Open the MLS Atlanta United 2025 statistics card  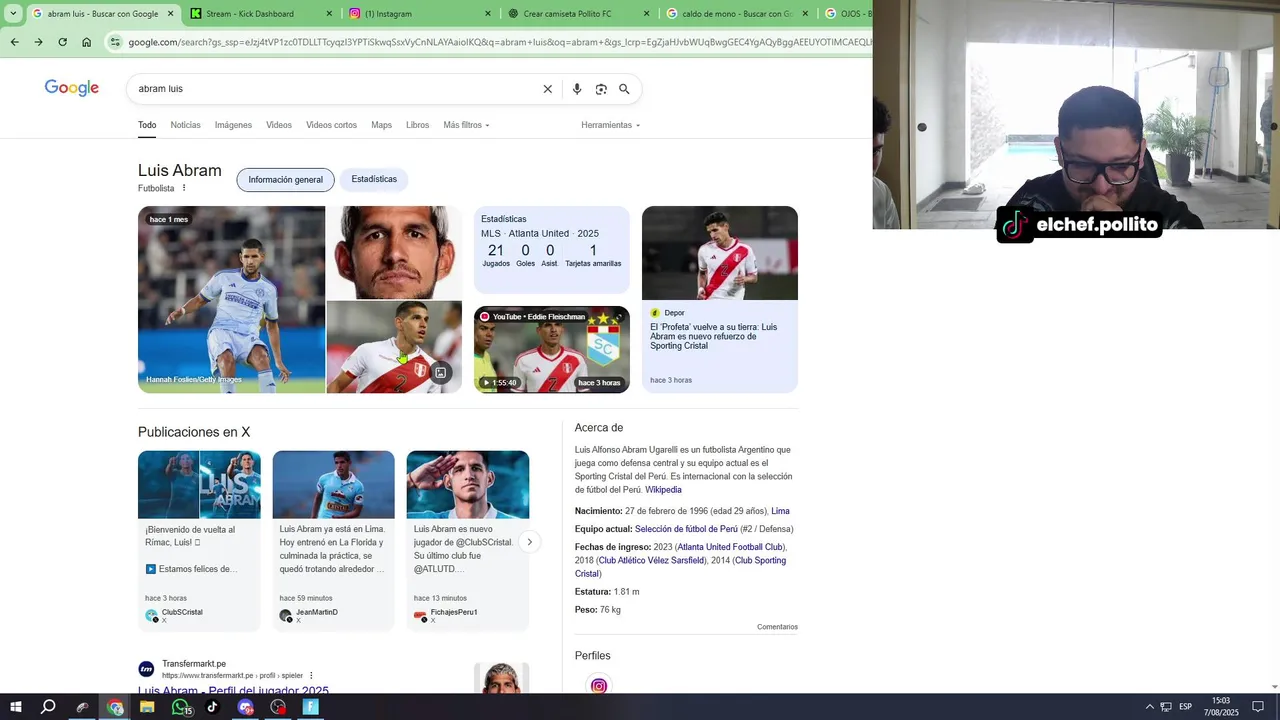click(551, 250)
